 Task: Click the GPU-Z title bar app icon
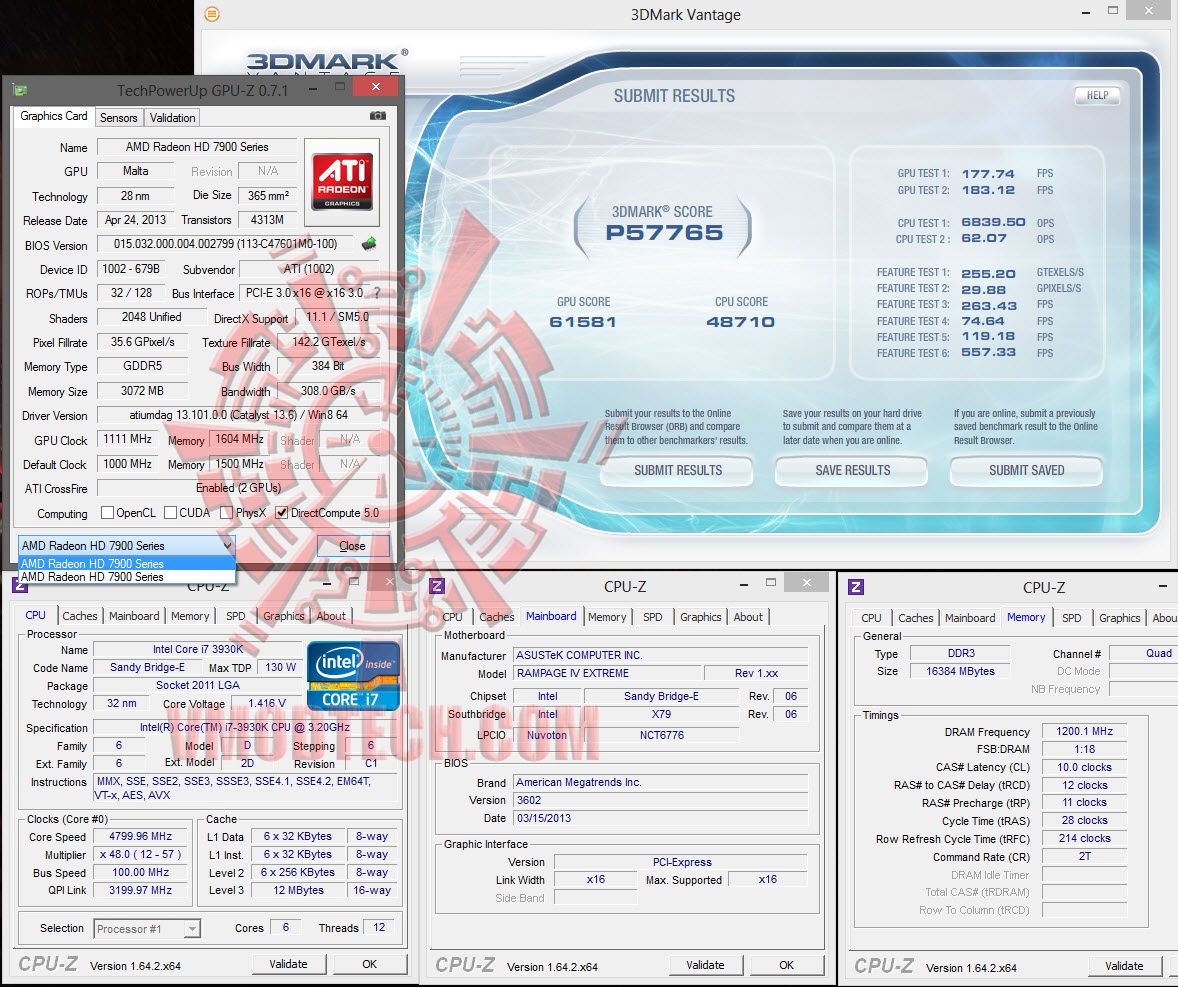click(20, 91)
